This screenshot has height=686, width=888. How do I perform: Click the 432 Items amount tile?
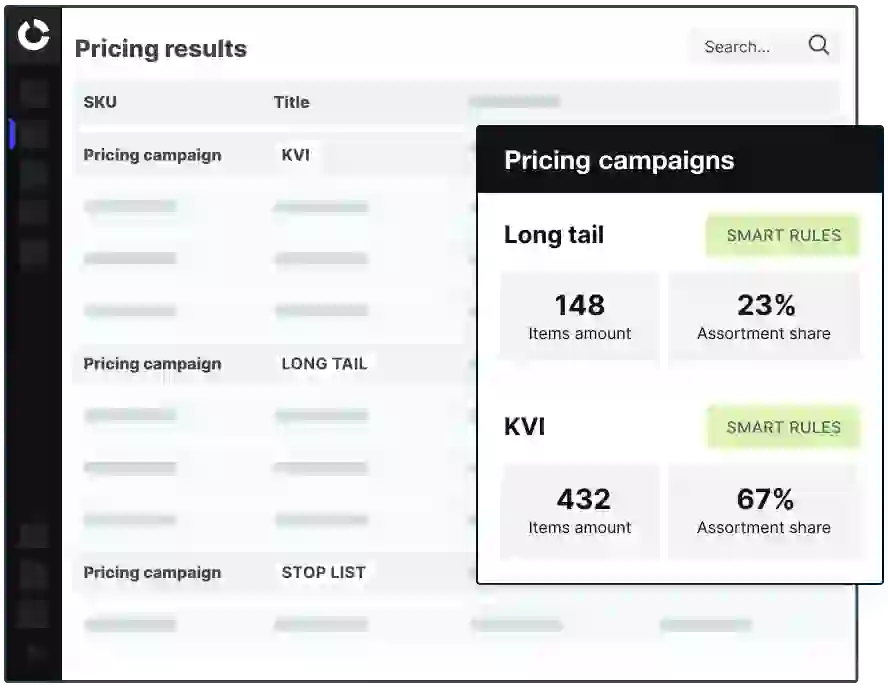(x=579, y=511)
